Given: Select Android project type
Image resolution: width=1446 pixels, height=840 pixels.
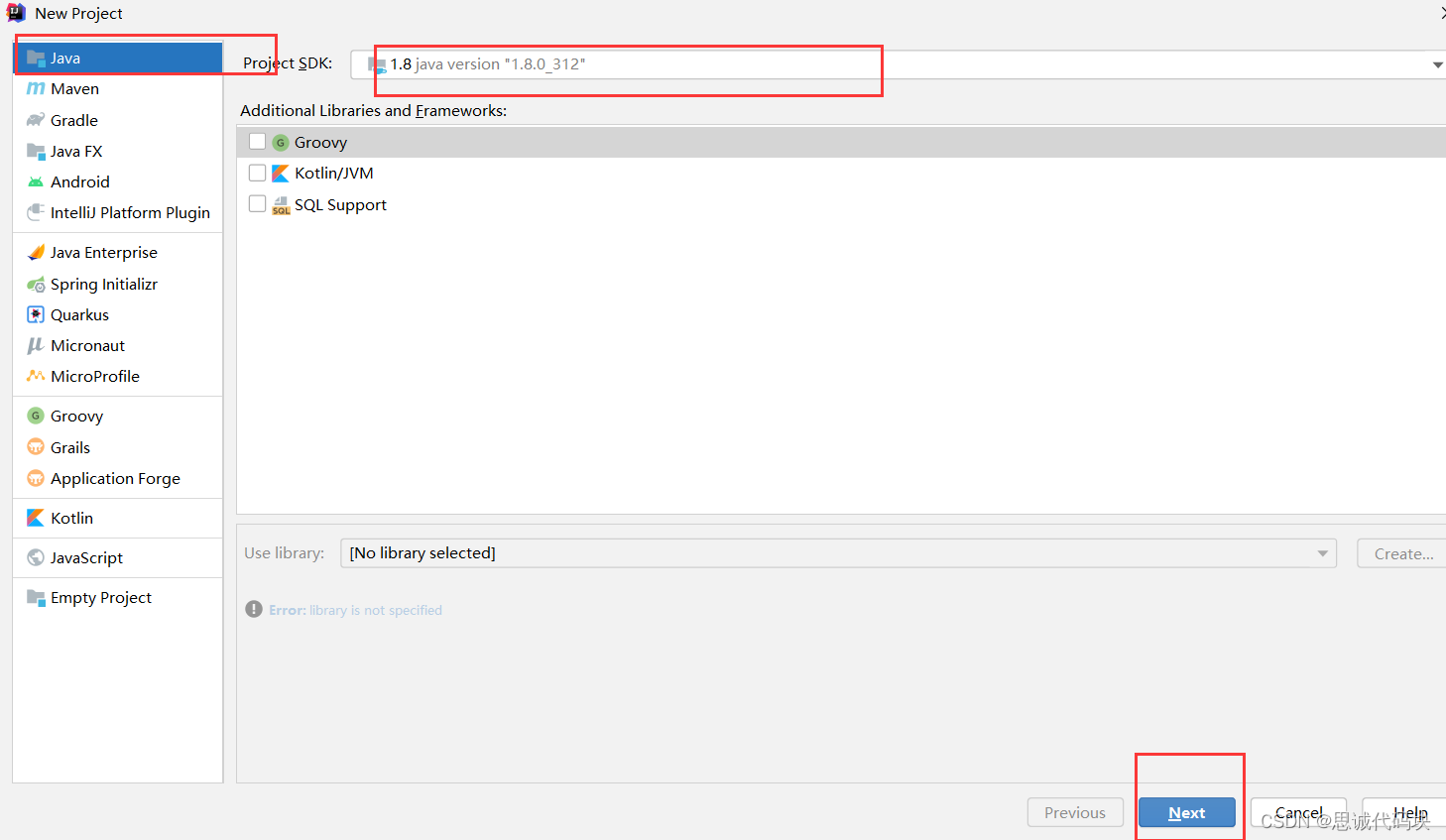Looking at the screenshot, I should tap(117, 182).
